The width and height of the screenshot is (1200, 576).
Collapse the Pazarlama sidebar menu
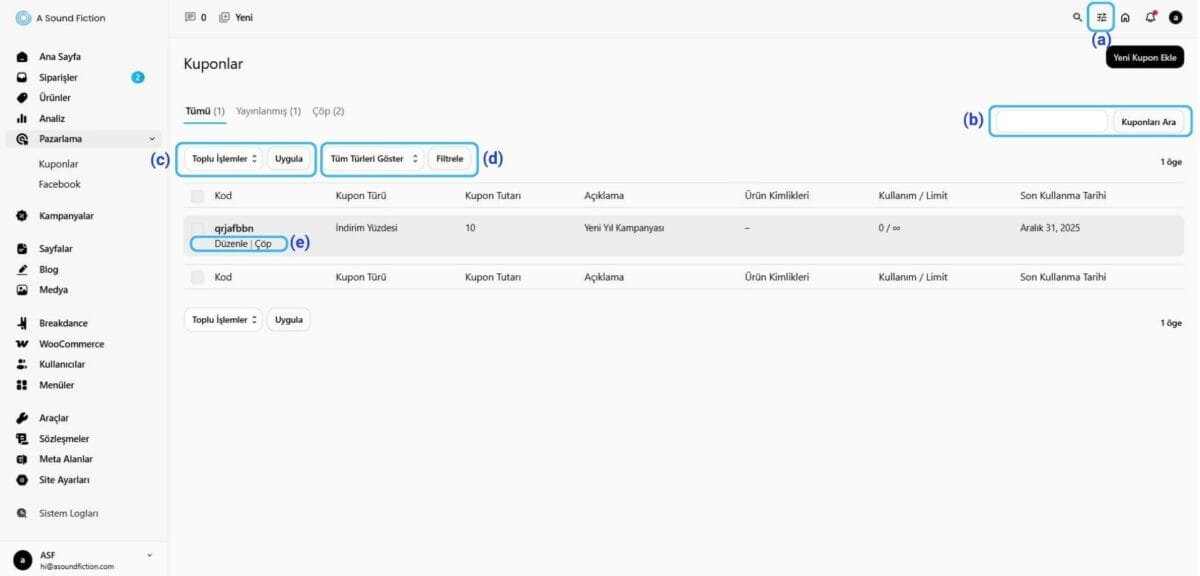click(x=152, y=139)
